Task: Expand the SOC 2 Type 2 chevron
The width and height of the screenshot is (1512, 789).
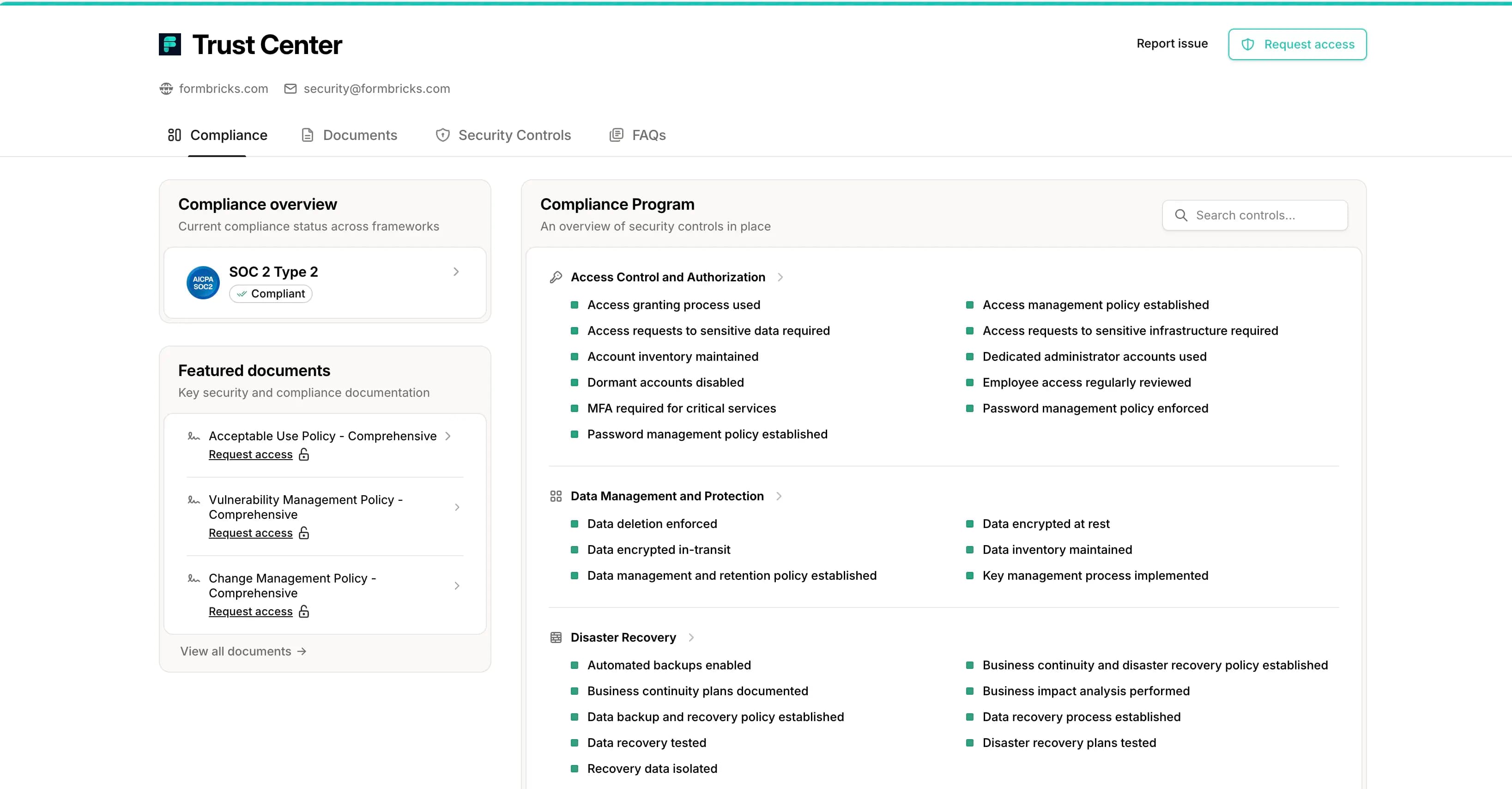Action: click(456, 272)
